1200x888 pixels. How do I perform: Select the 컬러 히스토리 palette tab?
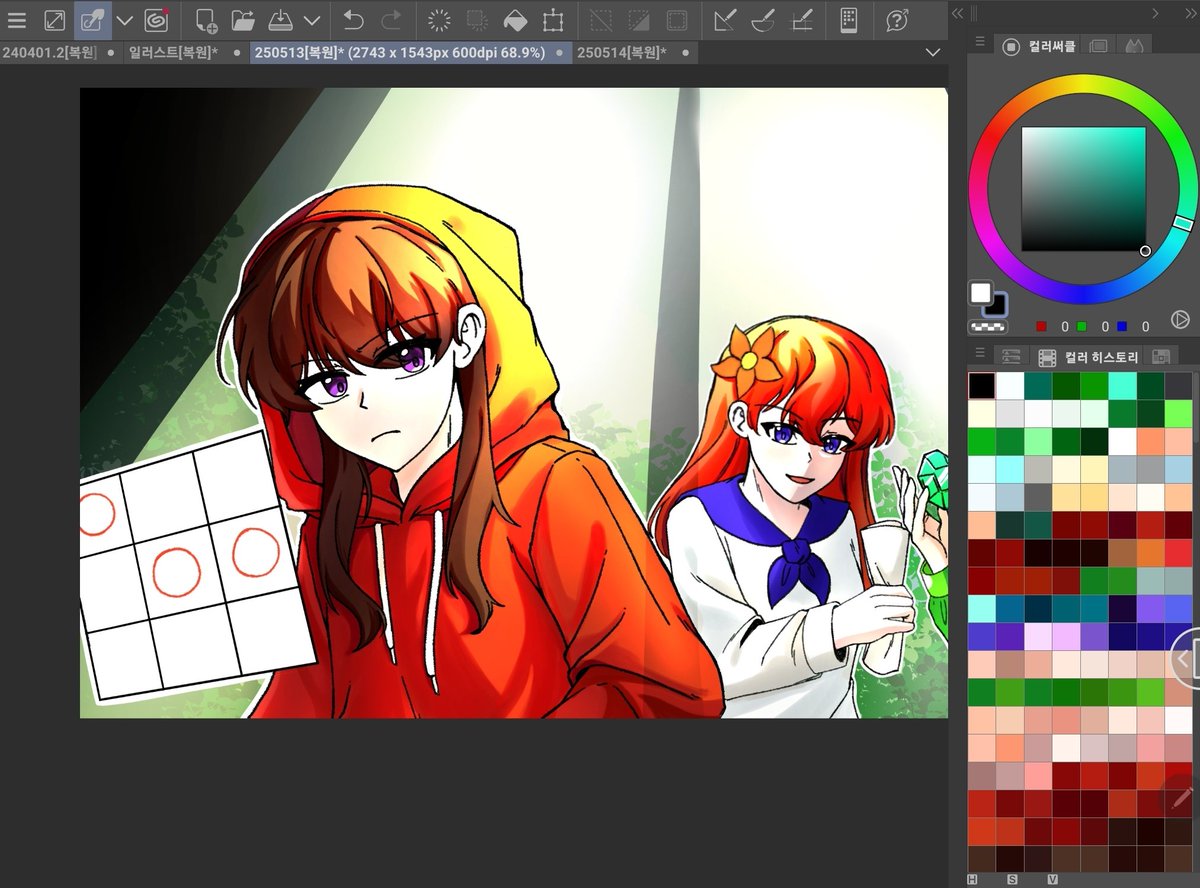click(1090, 357)
